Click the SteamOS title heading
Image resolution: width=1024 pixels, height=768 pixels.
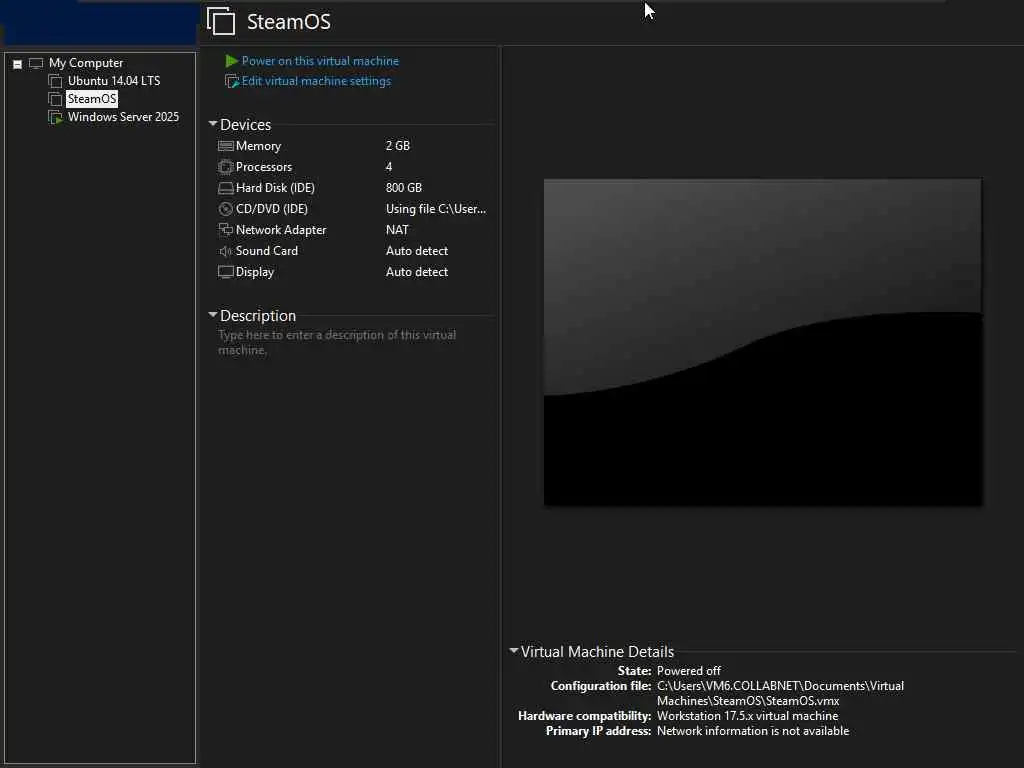[x=289, y=22]
